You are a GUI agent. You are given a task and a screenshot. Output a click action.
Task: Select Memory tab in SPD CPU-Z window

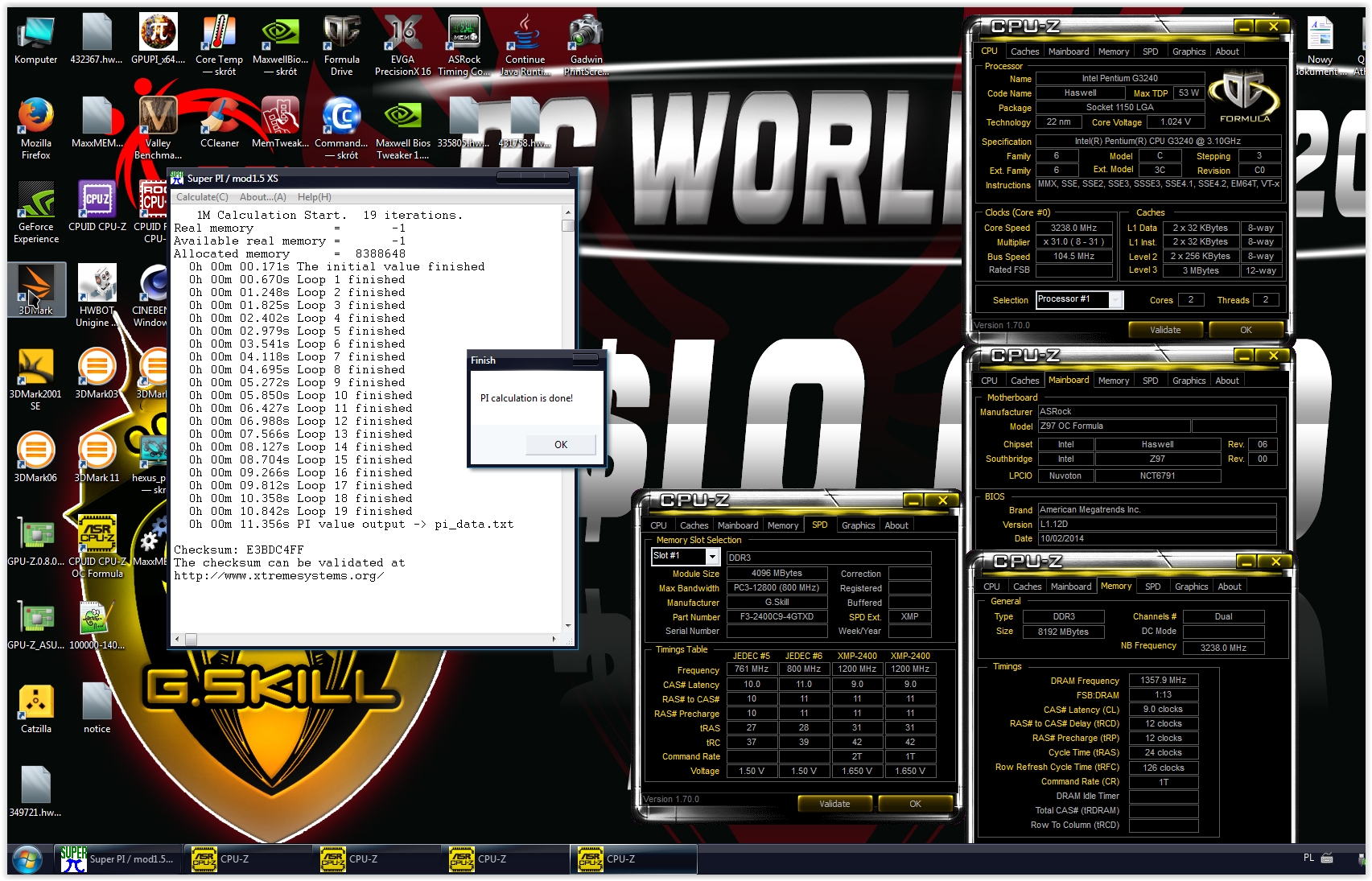783,525
